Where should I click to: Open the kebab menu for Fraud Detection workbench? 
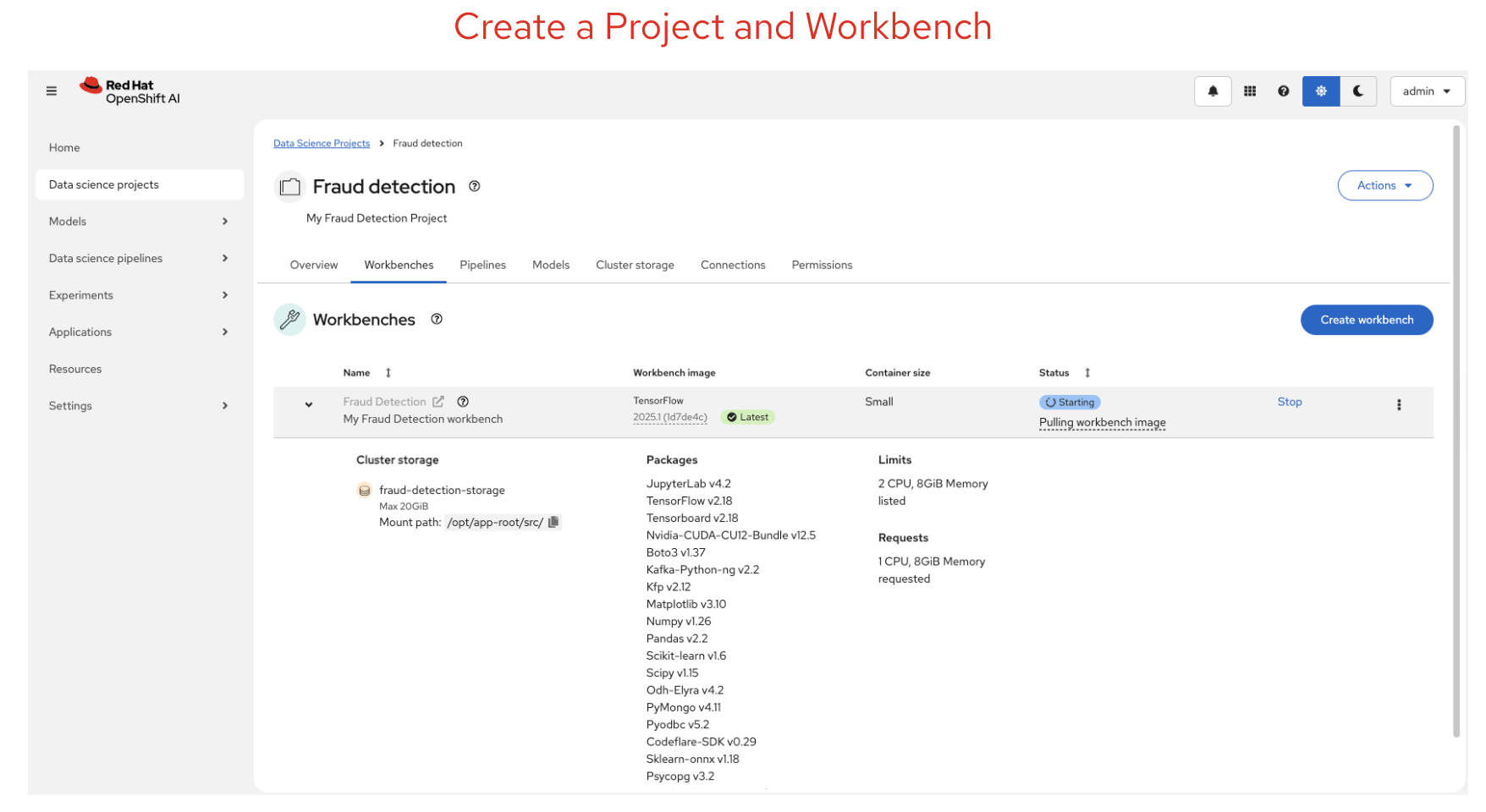point(1399,405)
